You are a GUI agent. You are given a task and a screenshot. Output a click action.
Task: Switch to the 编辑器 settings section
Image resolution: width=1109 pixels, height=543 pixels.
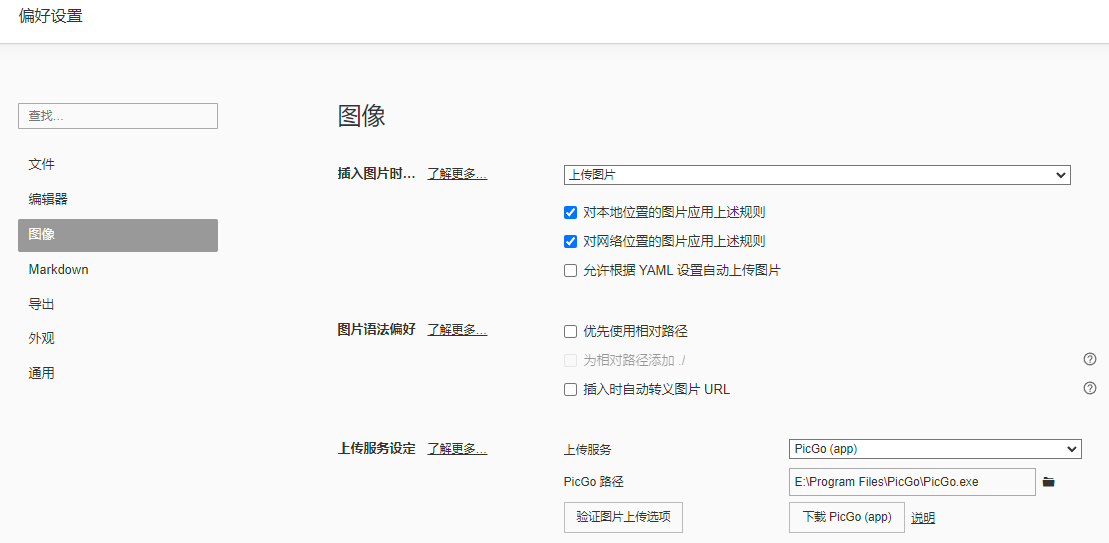(48, 199)
